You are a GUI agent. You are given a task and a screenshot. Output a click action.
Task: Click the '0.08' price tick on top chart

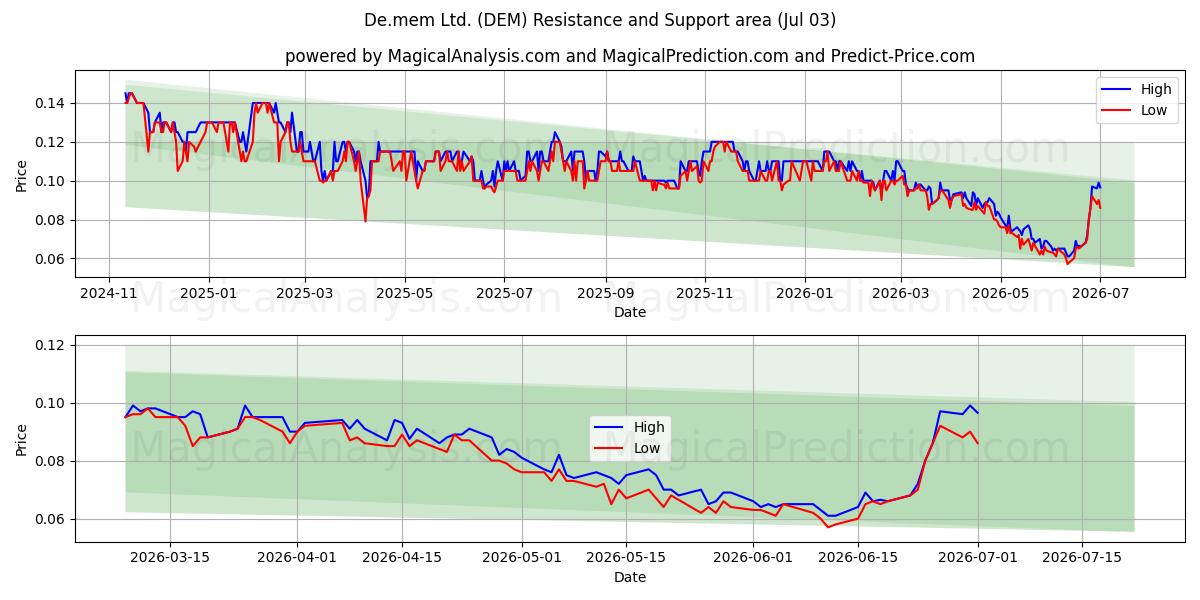[52, 220]
